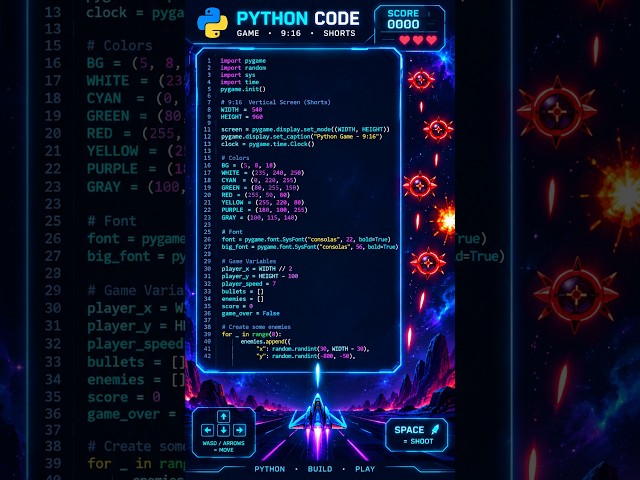Select PYTHON in the bottom bar

[270, 469]
